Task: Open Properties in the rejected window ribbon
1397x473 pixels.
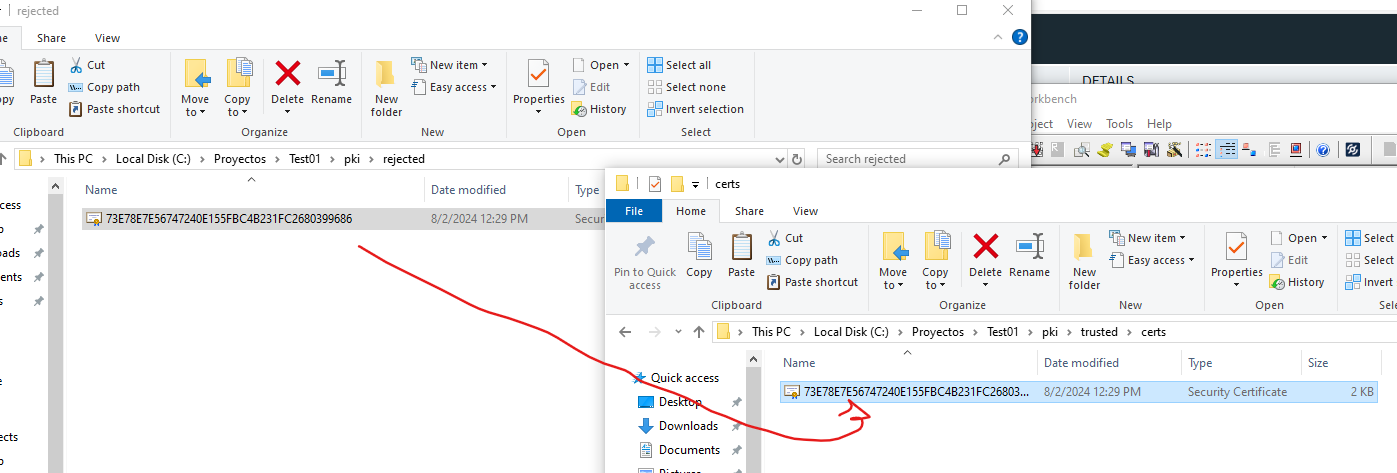Action: click(539, 88)
